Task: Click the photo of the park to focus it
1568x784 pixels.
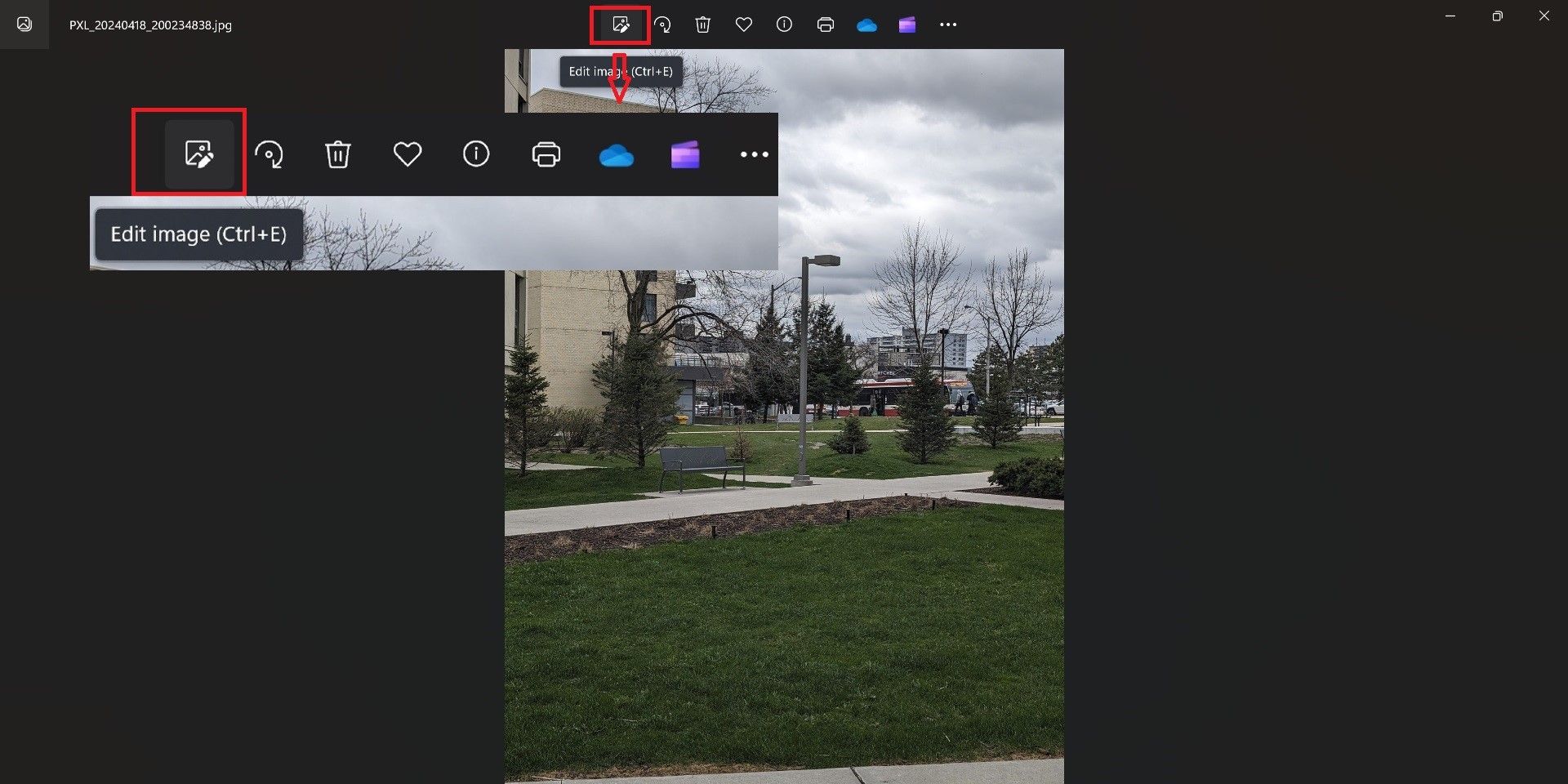Action: point(784,572)
